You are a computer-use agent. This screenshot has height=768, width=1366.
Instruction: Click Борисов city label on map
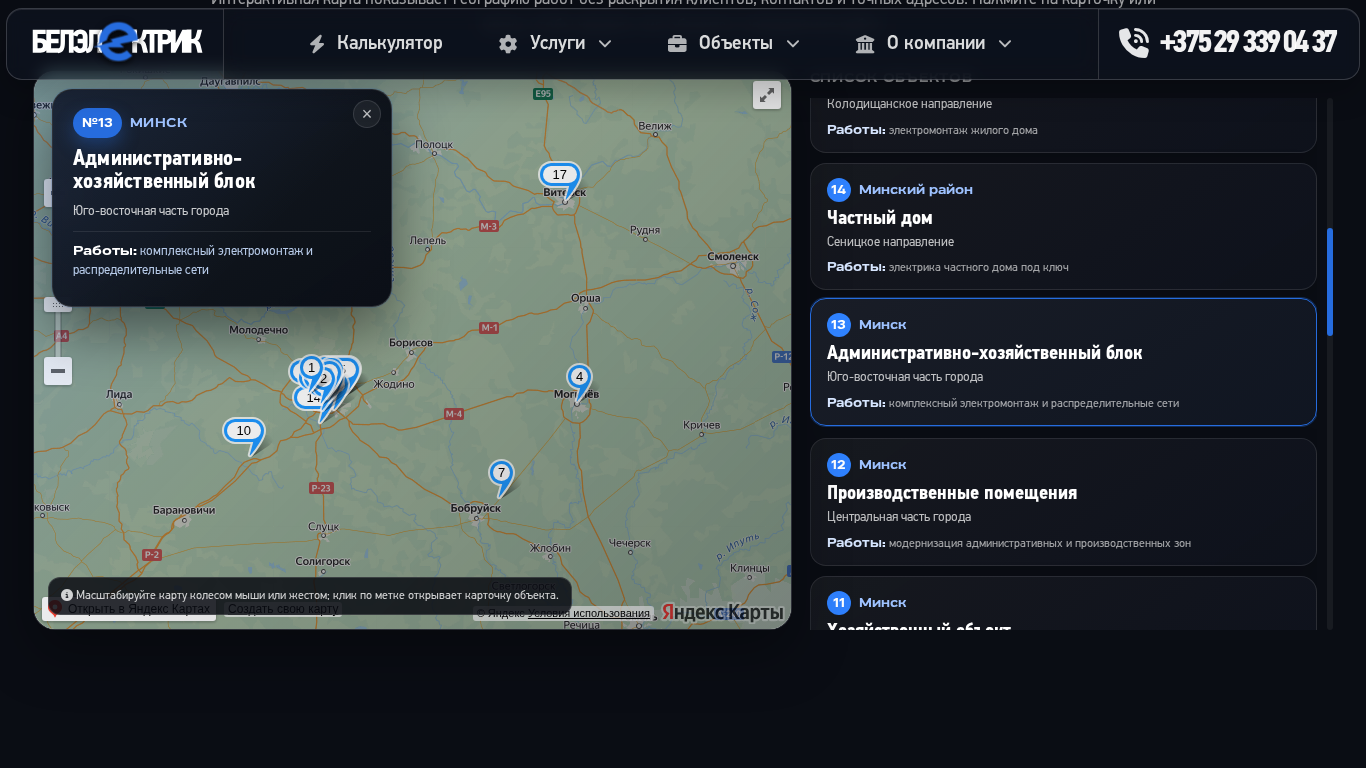point(410,343)
